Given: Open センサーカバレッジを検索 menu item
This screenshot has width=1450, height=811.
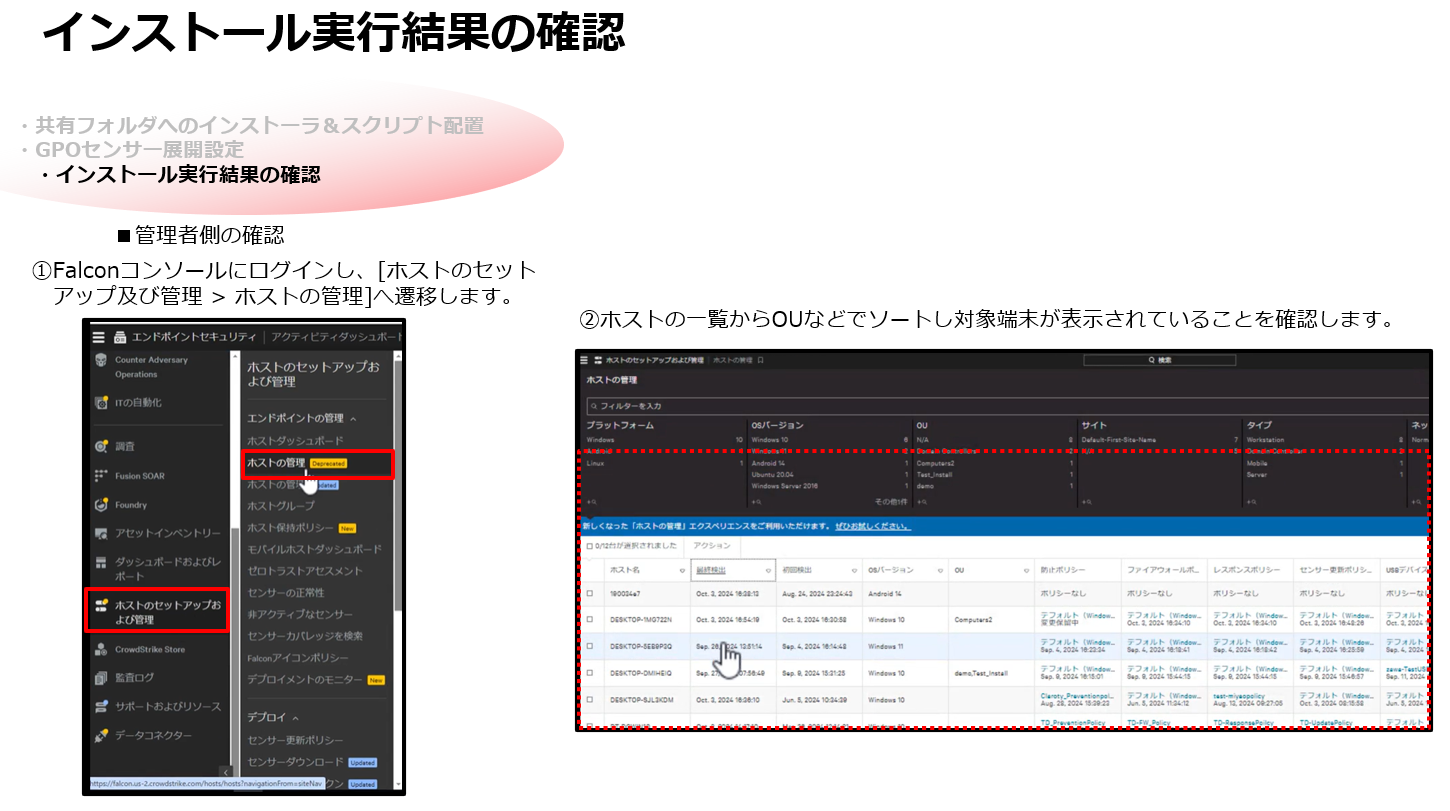Looking at the screenshot, I should click(305, 636).
